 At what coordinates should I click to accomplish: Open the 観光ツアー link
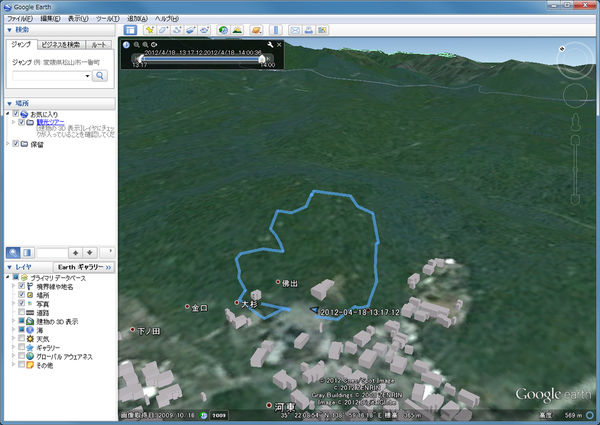point(50,122)
